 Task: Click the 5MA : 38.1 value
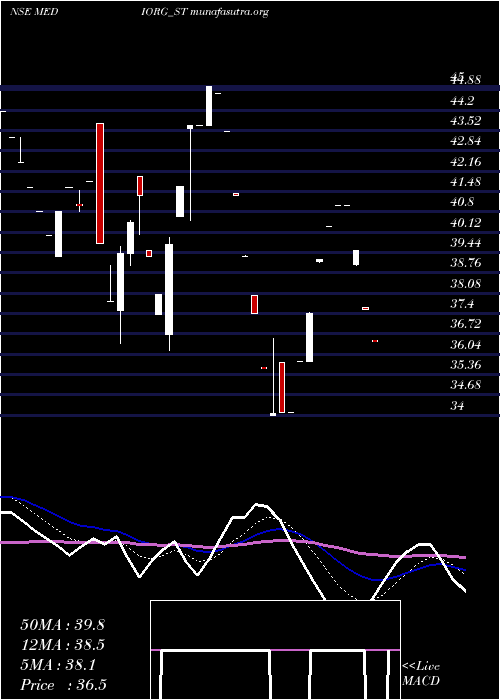(58, 665)
